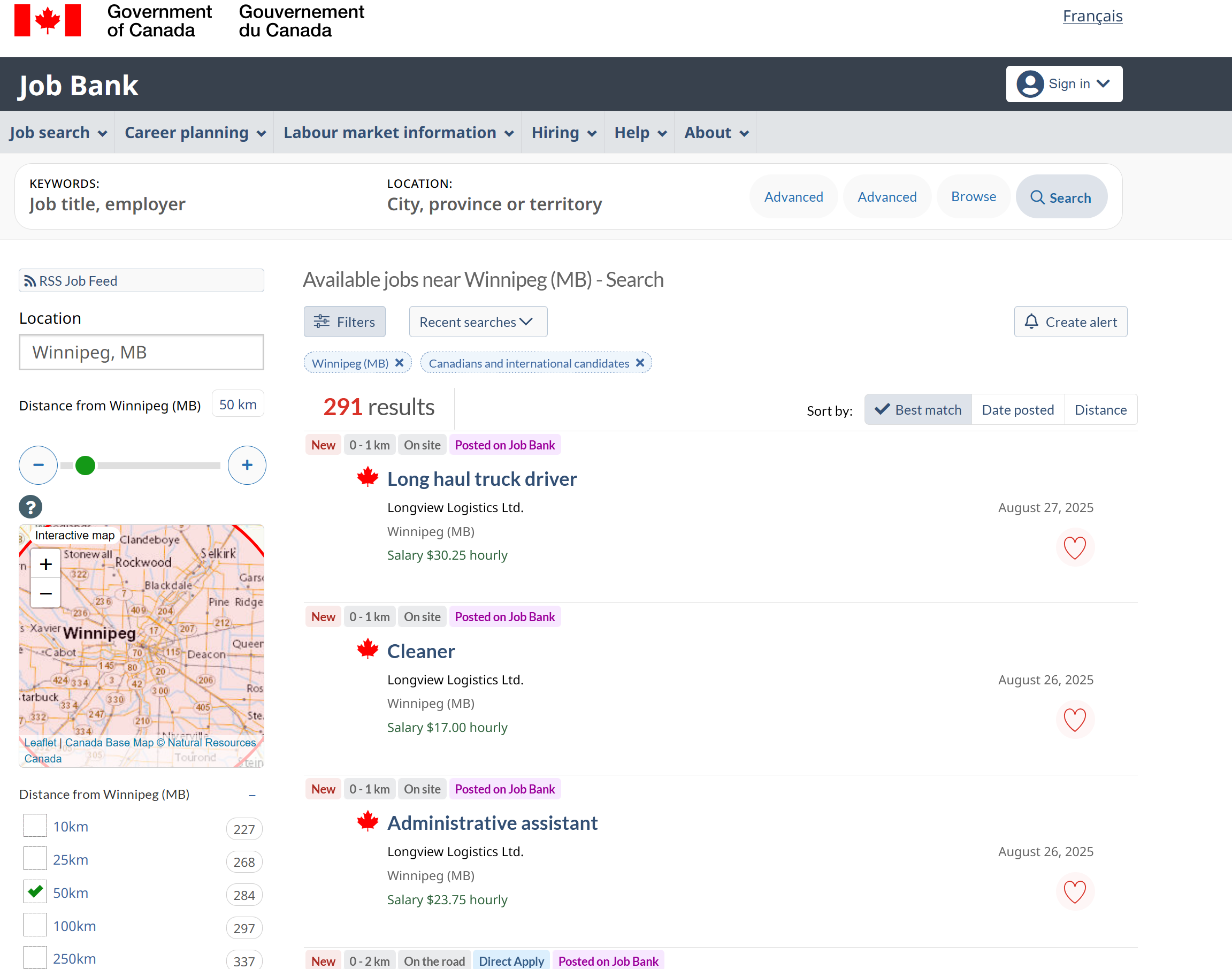Viewport: 1232px width, 969px height.
Task: Sort results by Date posted
Action: [1017, 410]
